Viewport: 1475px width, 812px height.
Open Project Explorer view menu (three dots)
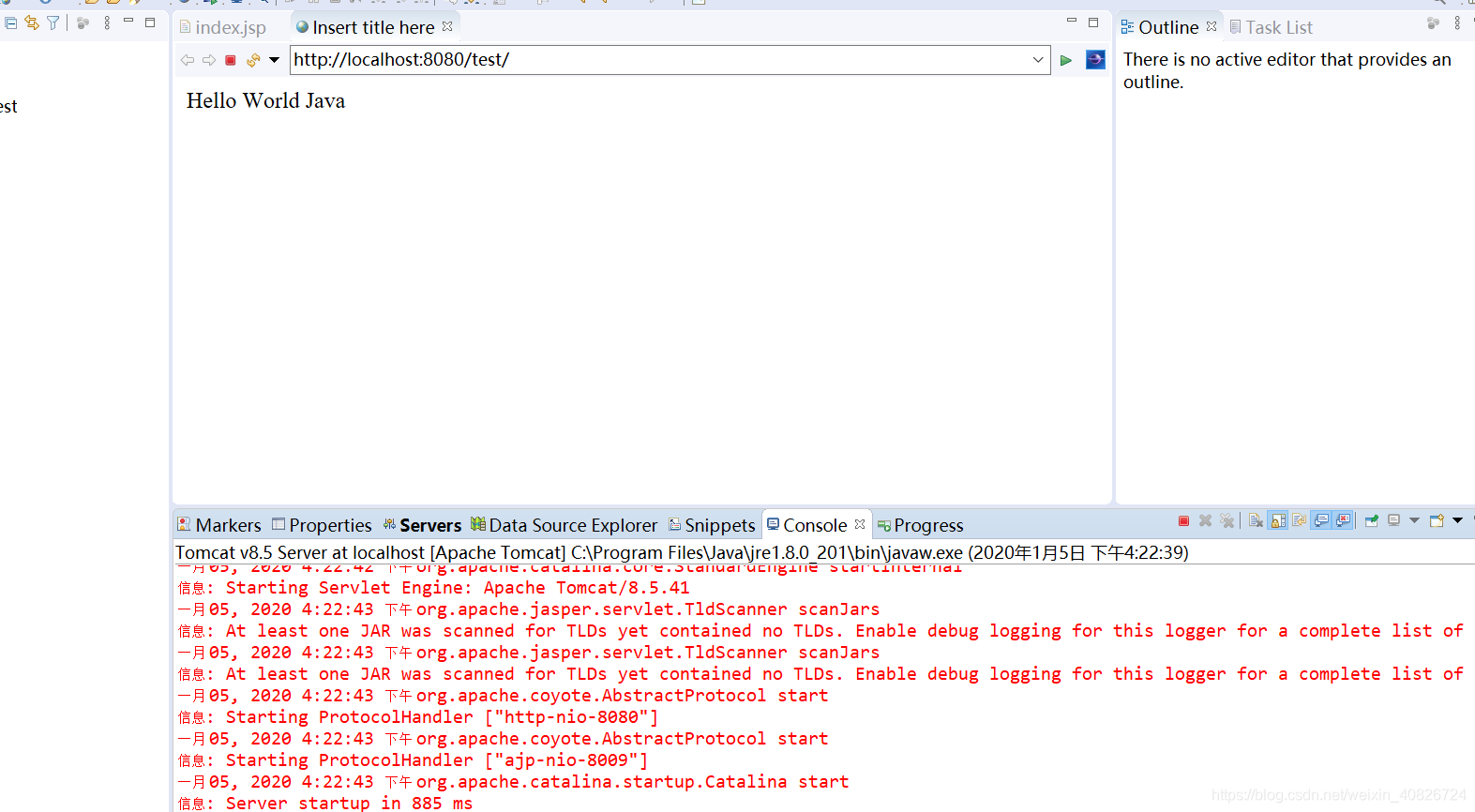pos(107,23)
